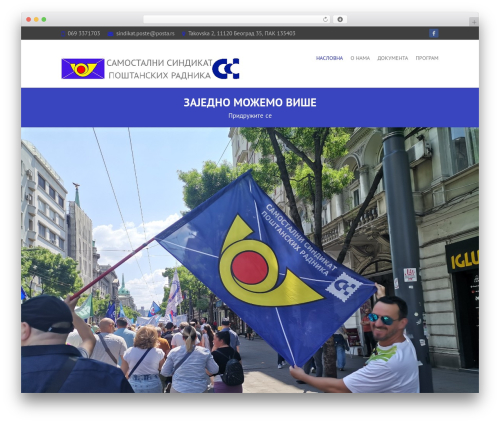Screen dimensions: 500x423
Task: Click sindikat.poste@posta.rs email link
Action: (145, 33)
